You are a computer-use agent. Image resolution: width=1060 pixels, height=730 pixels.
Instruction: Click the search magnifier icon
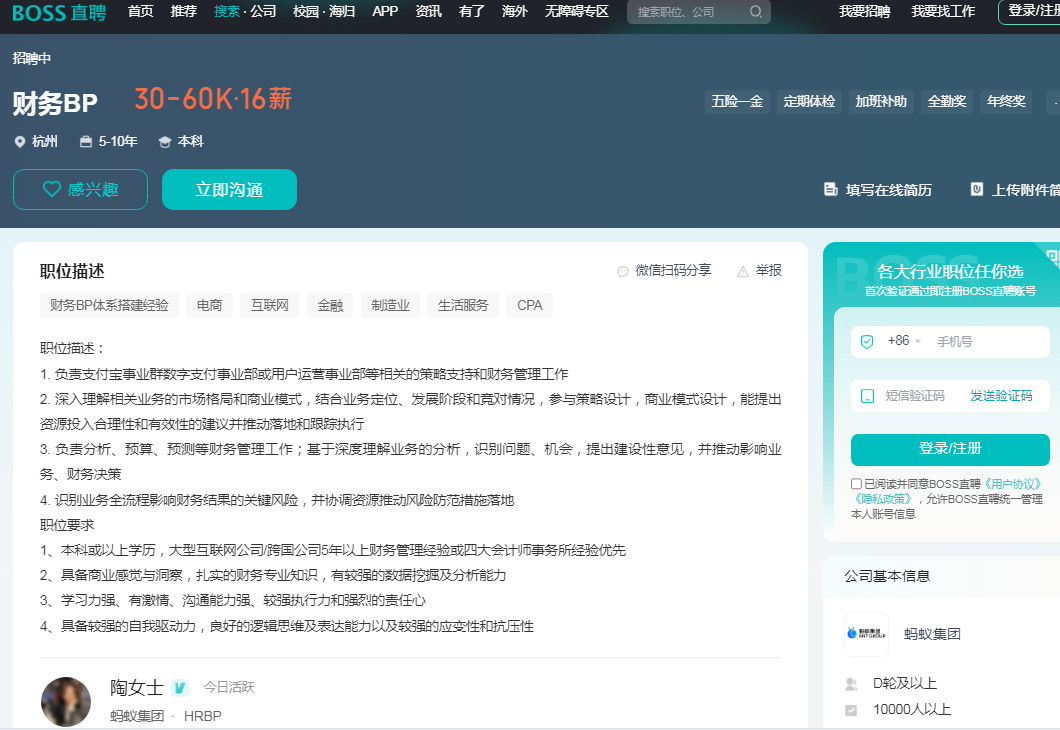pos(756,11)
